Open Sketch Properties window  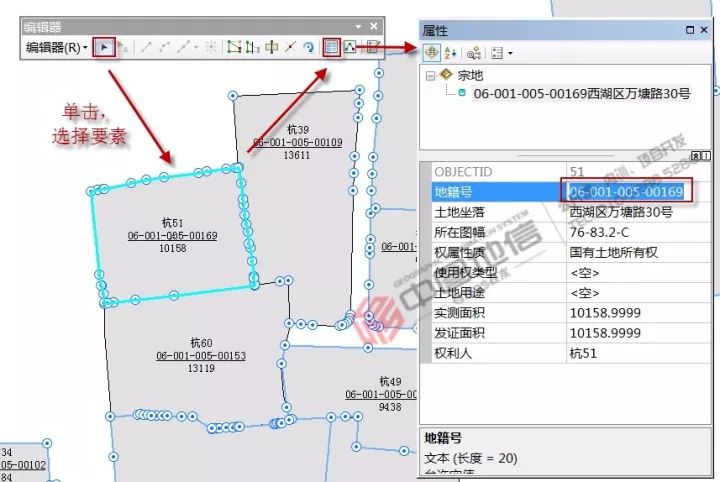(x=350, y=47)
